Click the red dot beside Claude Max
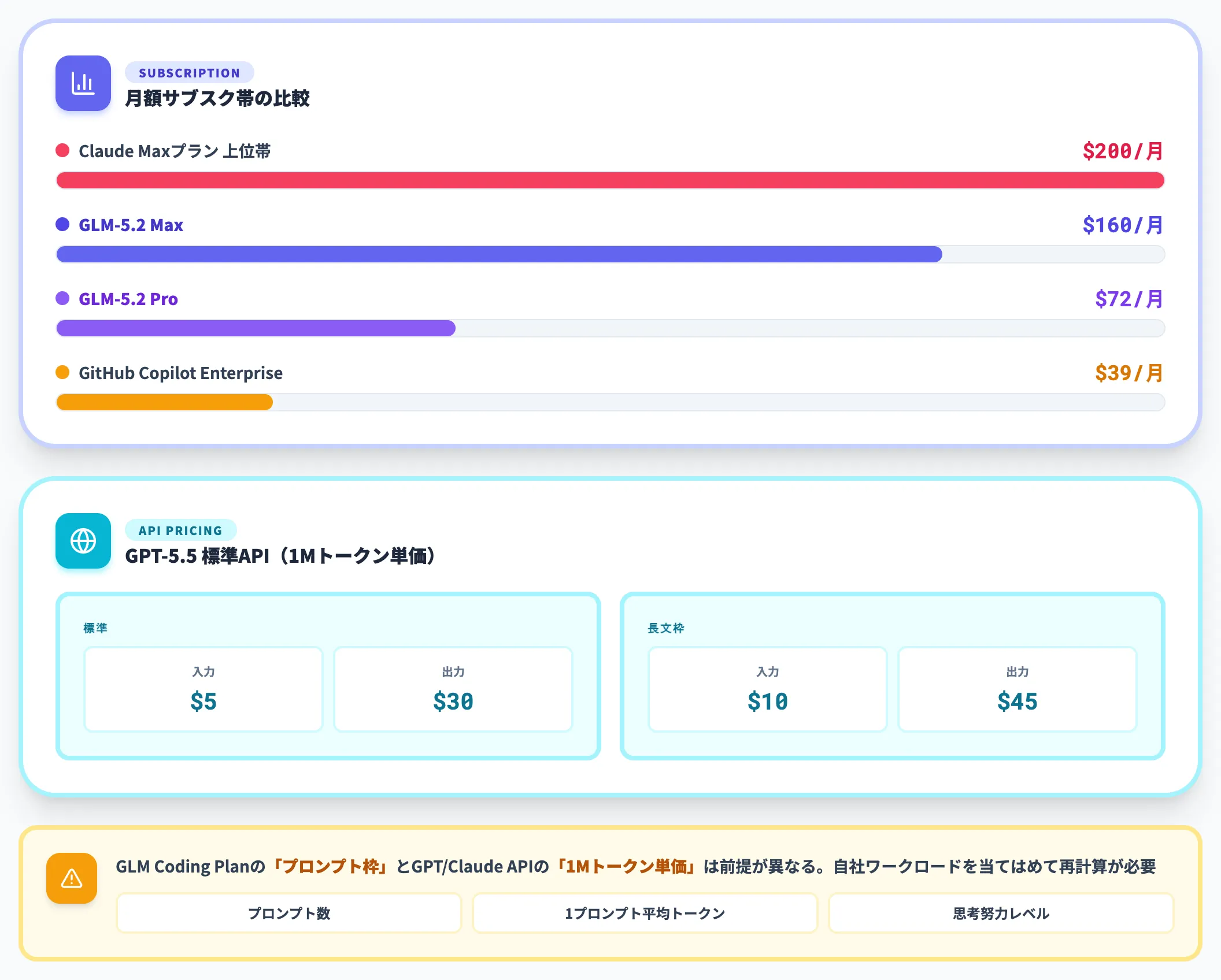The image size is (1221, 980). (x=62, y=151)
